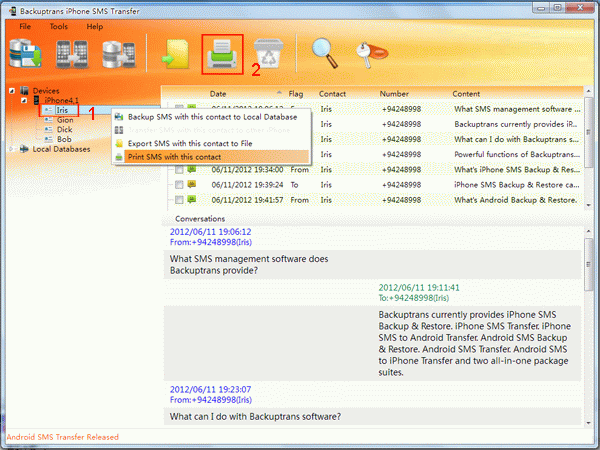This screenshot has height=450, width=600.
Task: Sort messages by the Content column header
Action: pos(466,94)
